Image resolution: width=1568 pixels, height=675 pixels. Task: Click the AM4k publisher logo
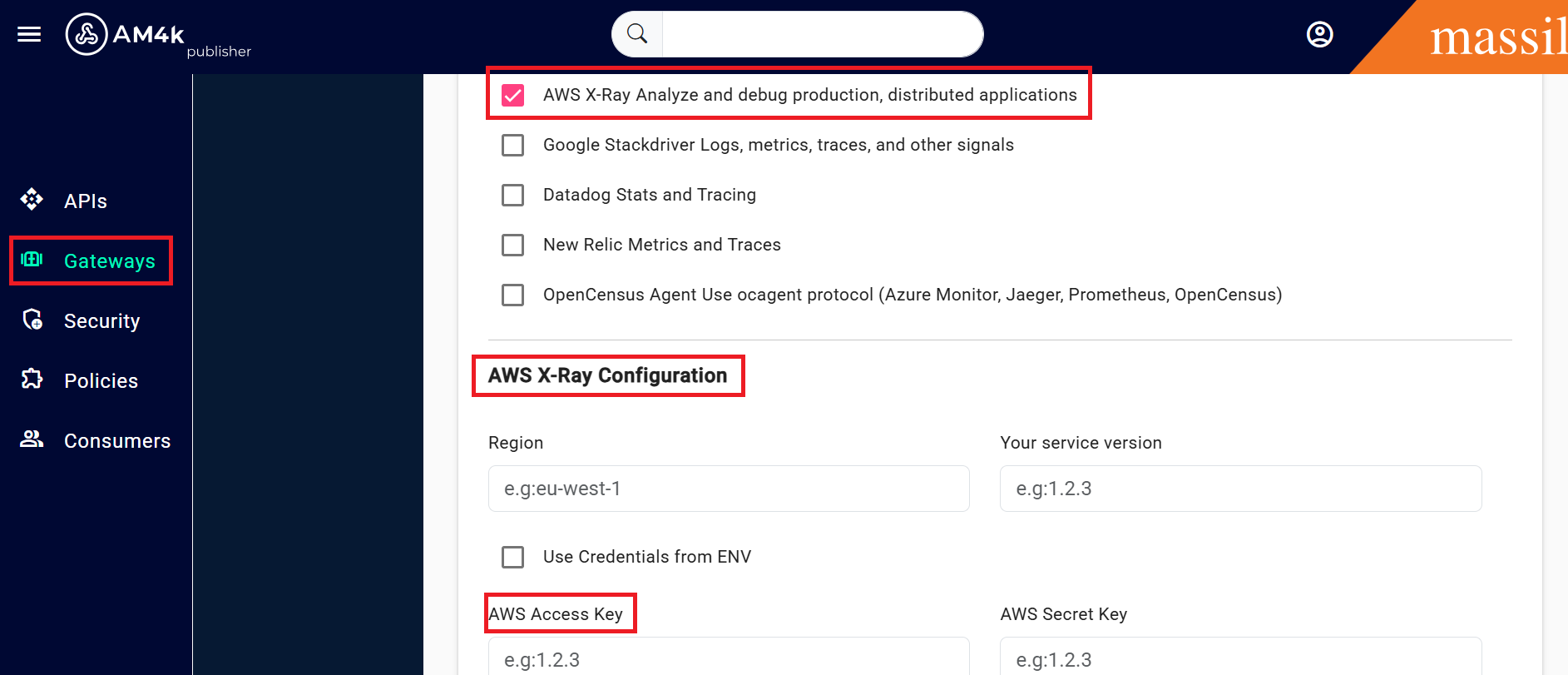click(x=125, y=35)
